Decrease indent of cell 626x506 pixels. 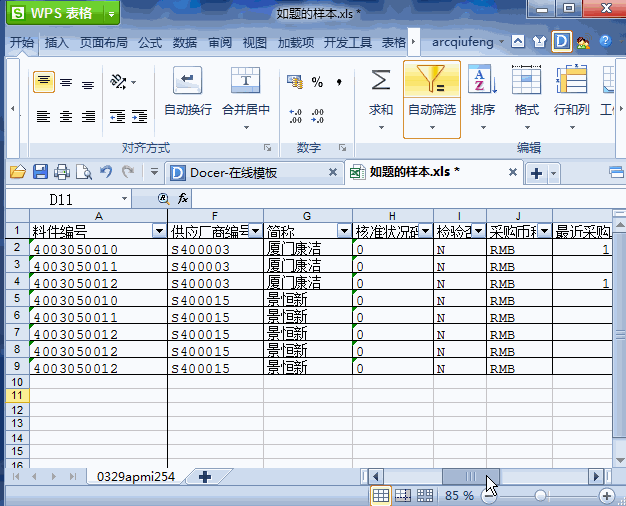pyautogui.click(x=117, y=116)
